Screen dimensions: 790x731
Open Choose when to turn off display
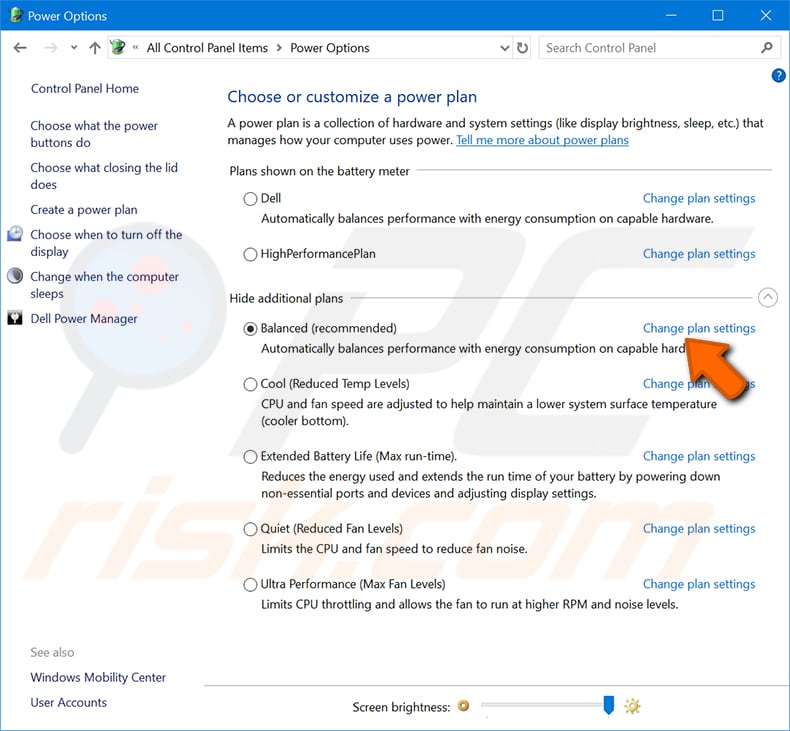[106, 243]
